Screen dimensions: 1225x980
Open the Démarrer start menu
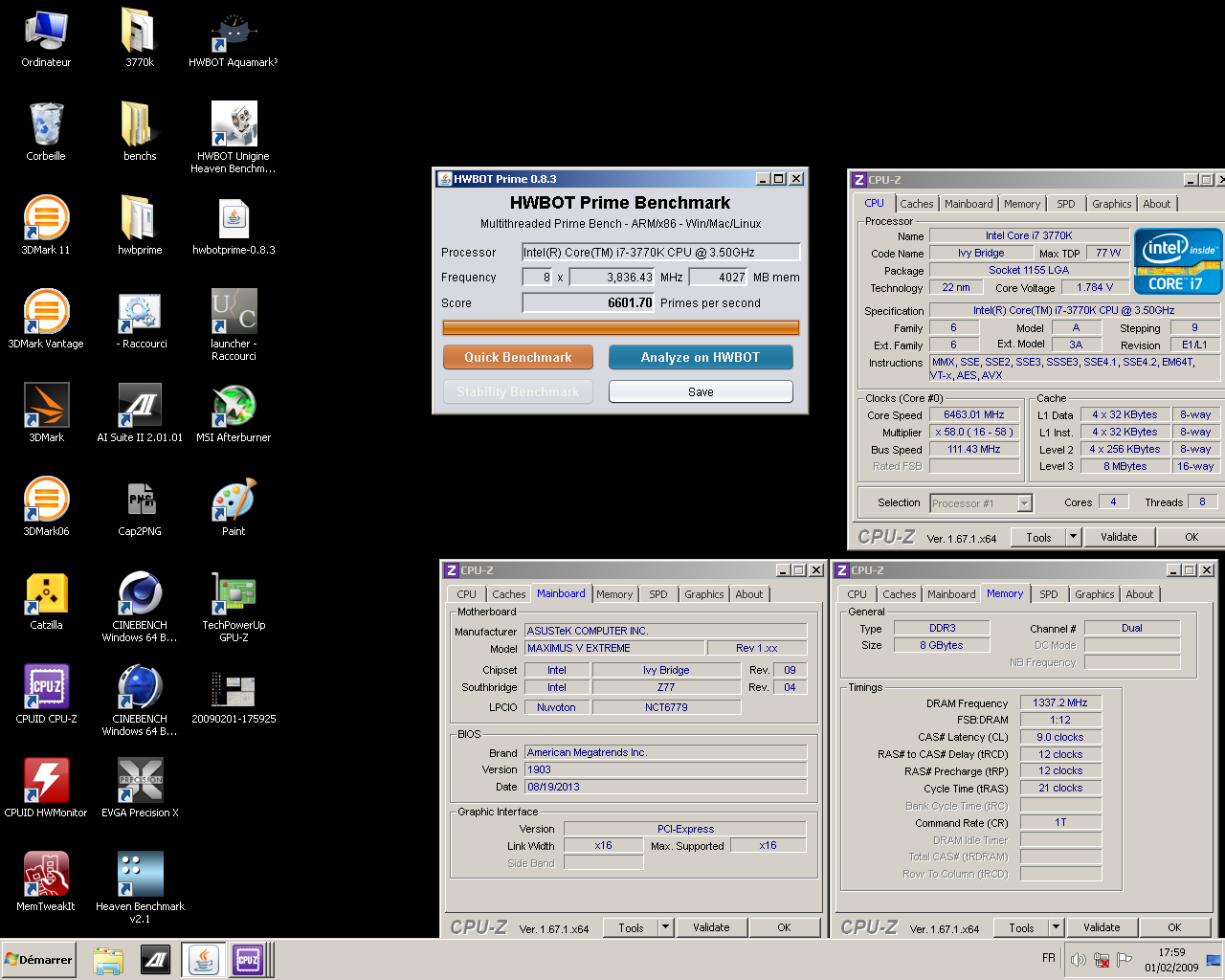point(39,960)
